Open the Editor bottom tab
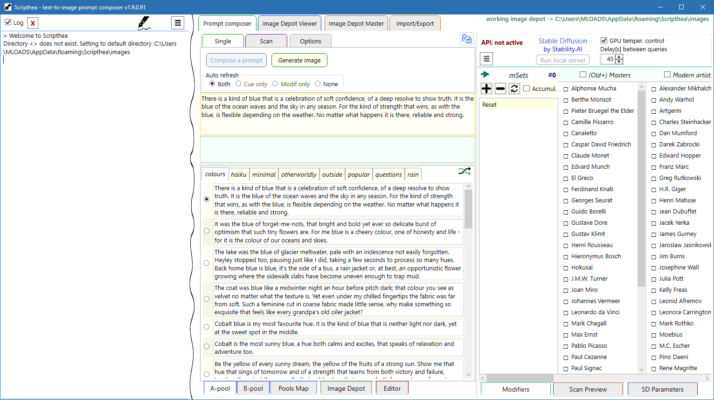The height and width of the screenshot is (400, 714). click(392, 389)
